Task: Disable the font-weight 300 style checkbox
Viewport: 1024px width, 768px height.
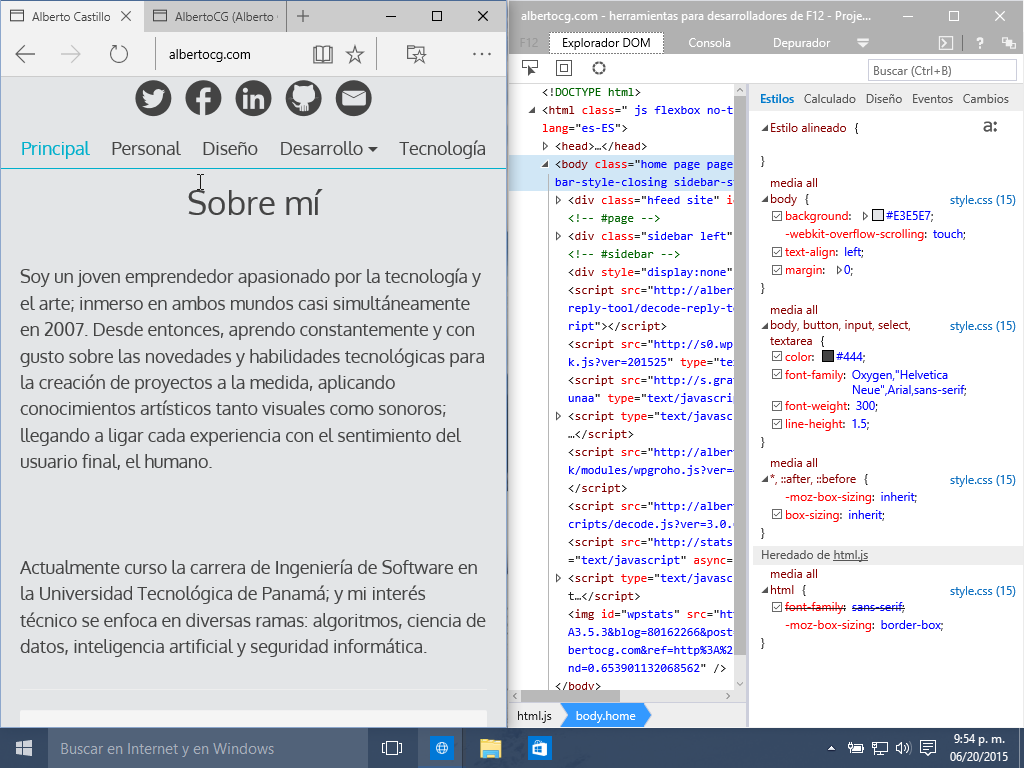Action: coord(777,406)
